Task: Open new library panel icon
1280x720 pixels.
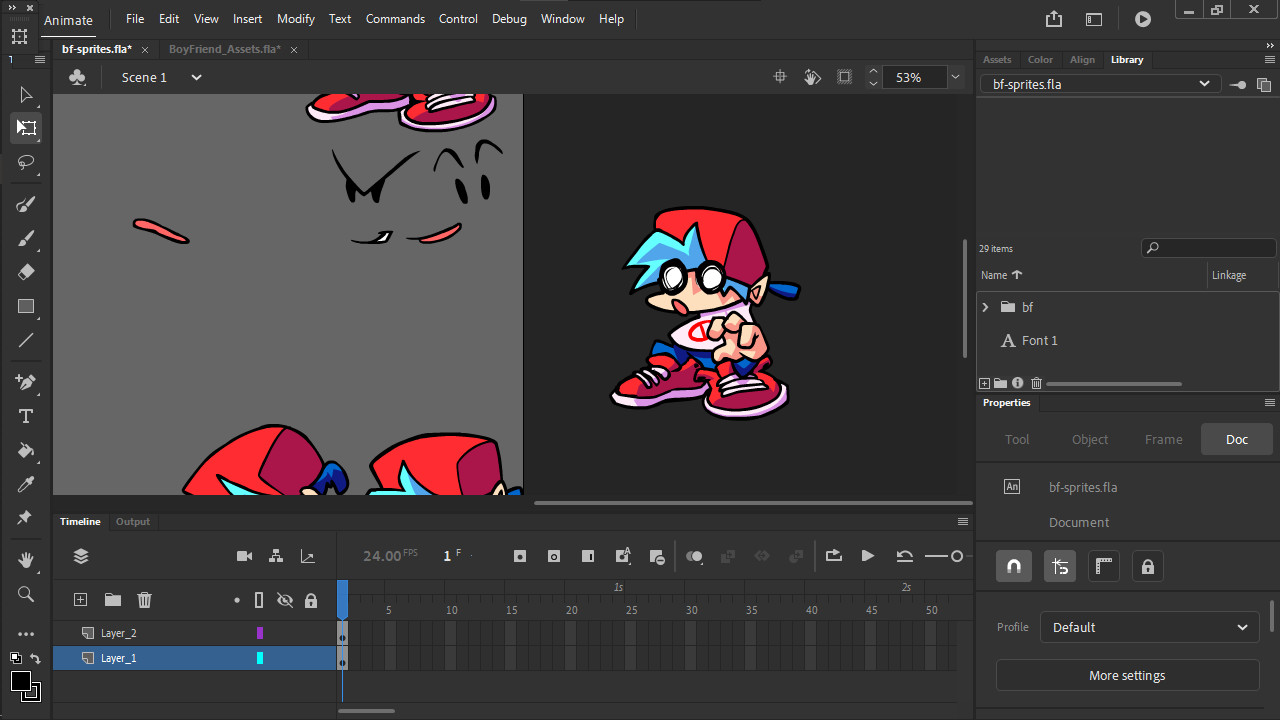Action: 1266,84
